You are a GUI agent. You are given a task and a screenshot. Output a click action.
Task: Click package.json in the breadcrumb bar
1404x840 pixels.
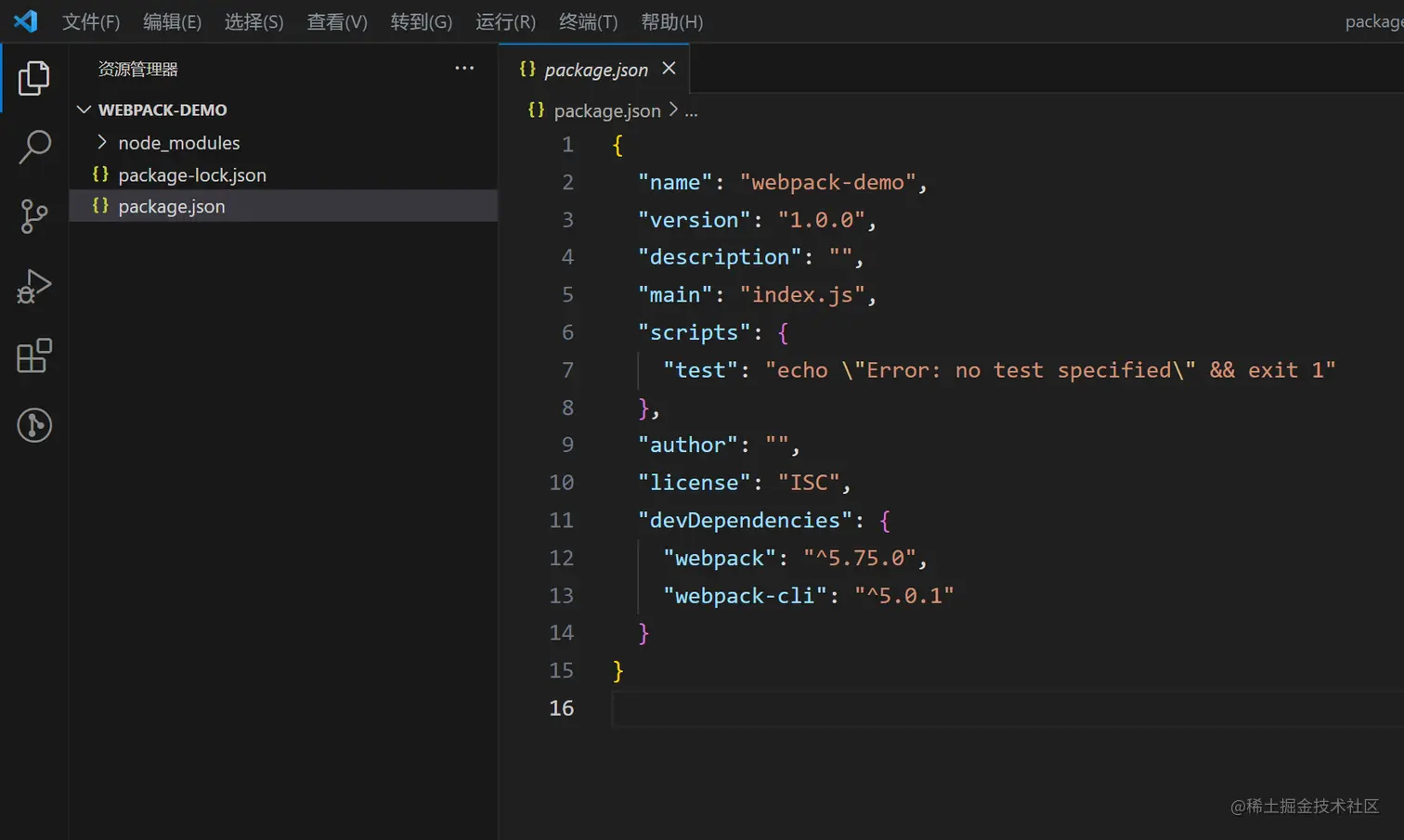(x=607, y=111)
